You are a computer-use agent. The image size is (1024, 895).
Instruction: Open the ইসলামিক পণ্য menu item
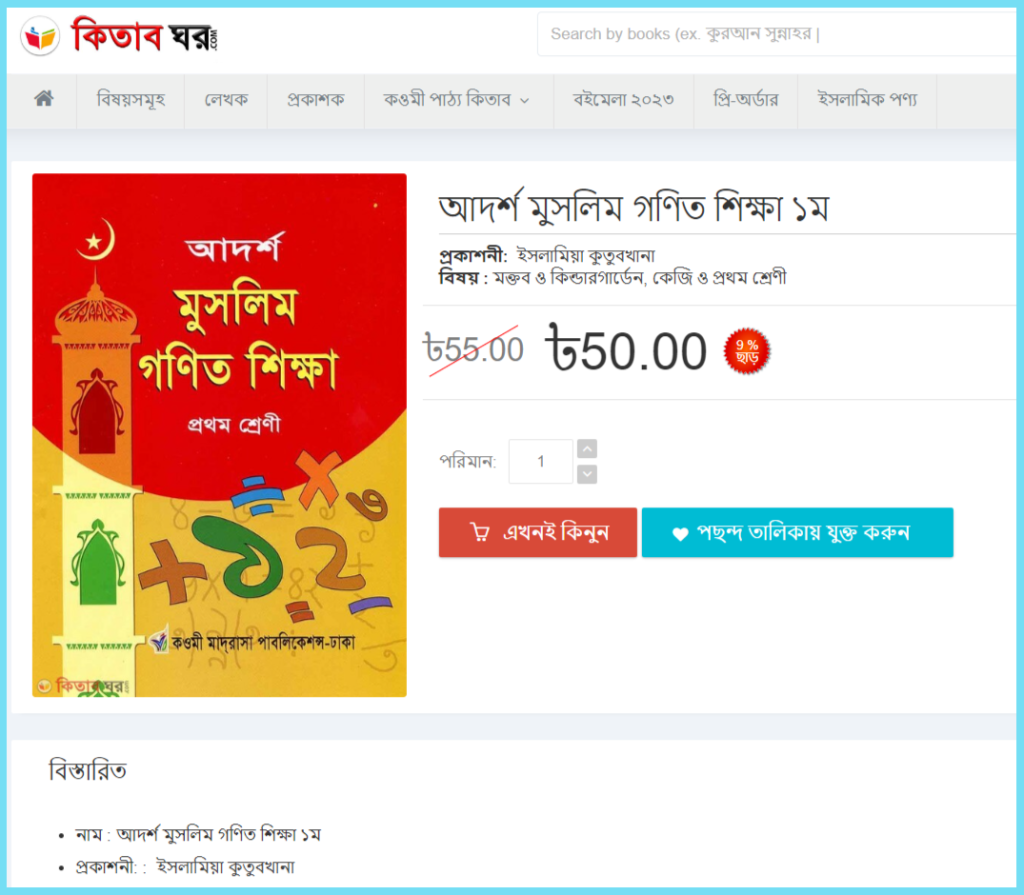pos(867,100)
